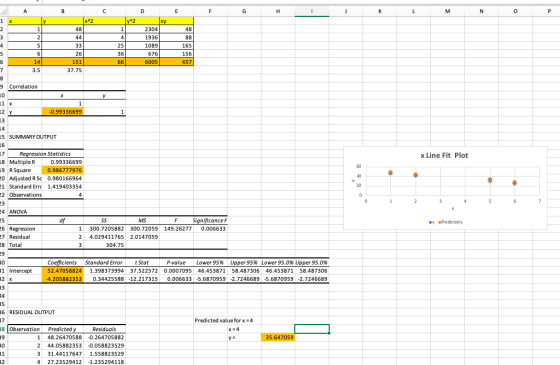Viewport: 560px width, 365px height.
Task: Select highlighted correlation cell -0.99336699
Action: pyautogui.click(x=63, y=112)
